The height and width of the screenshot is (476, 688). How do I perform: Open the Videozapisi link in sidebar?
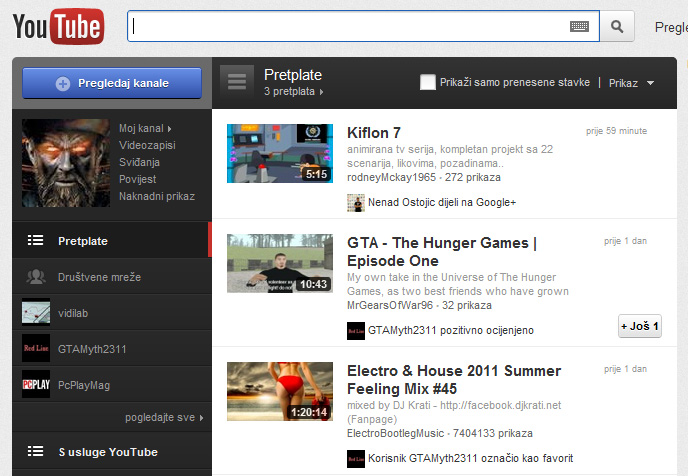148,145
